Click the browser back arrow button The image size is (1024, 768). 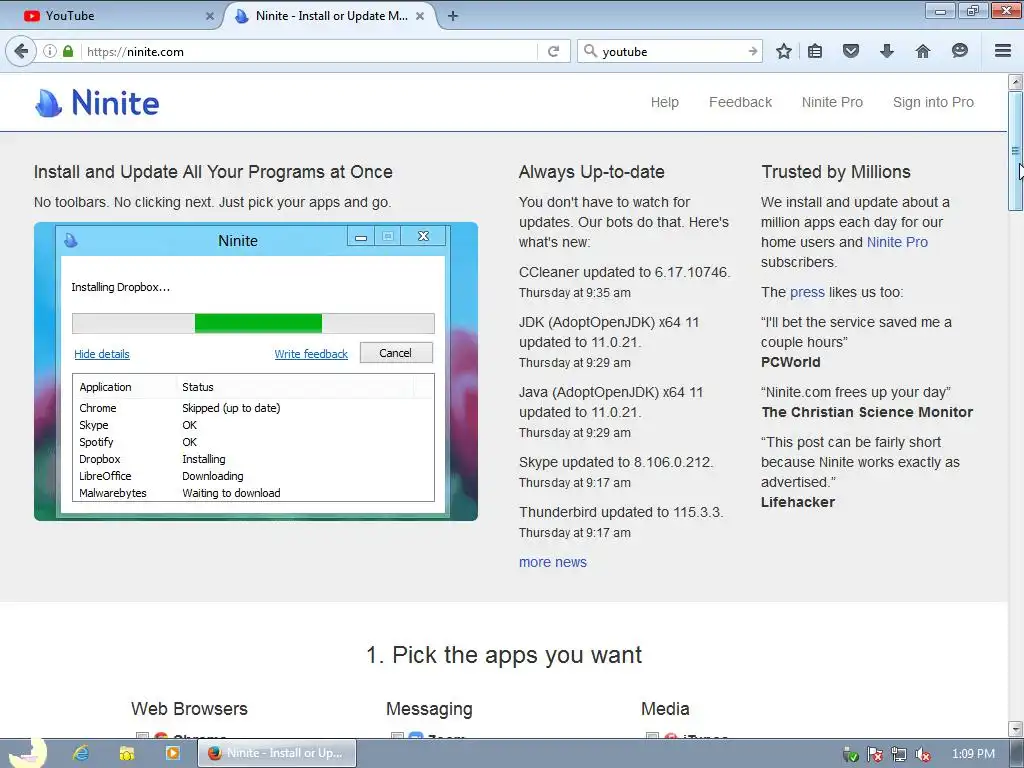[x=22, y=51]
